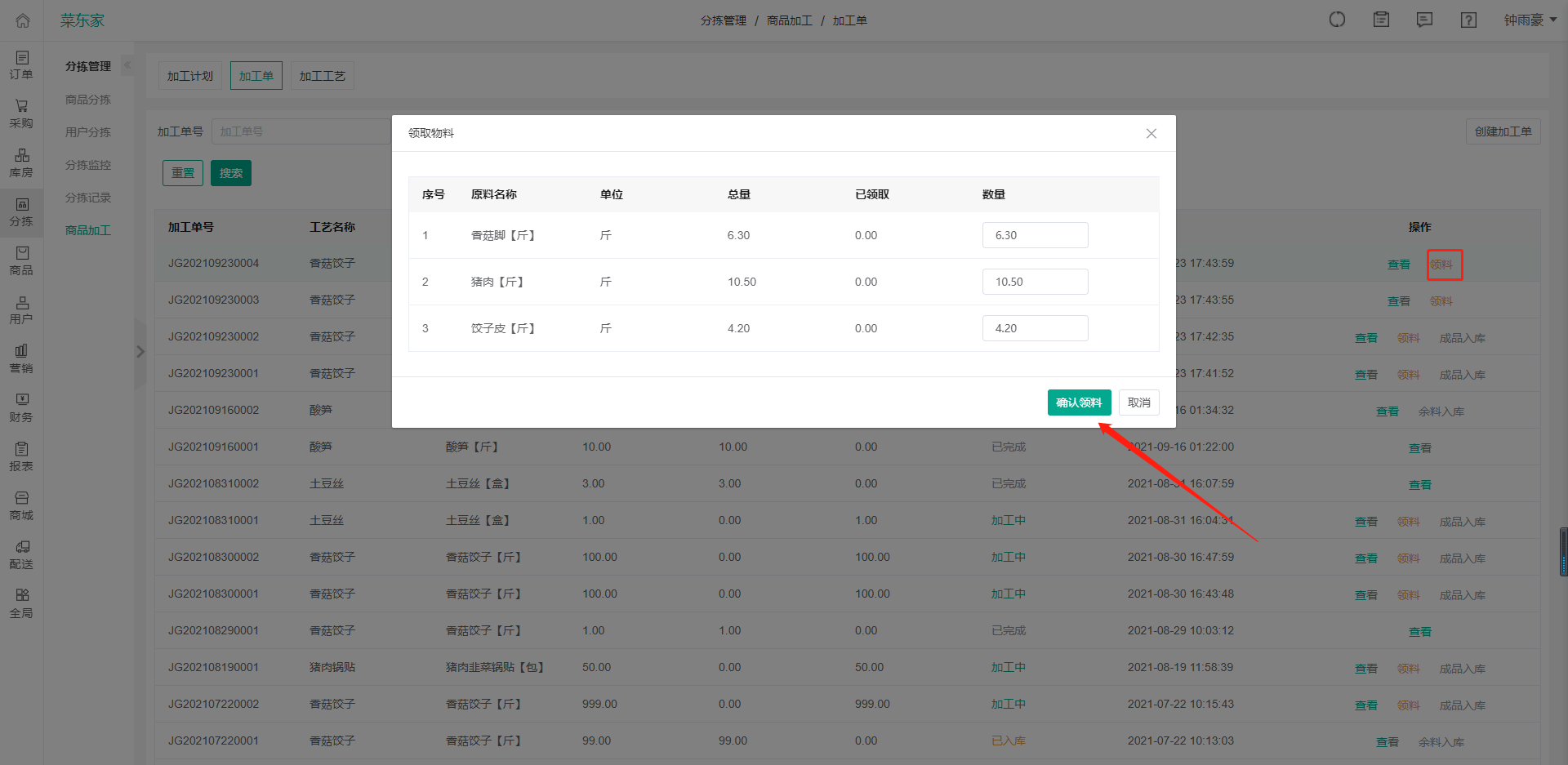1568x765 pixels.
Task: Open the 采购 purchasing cart icon
Action: pos(22,113)
